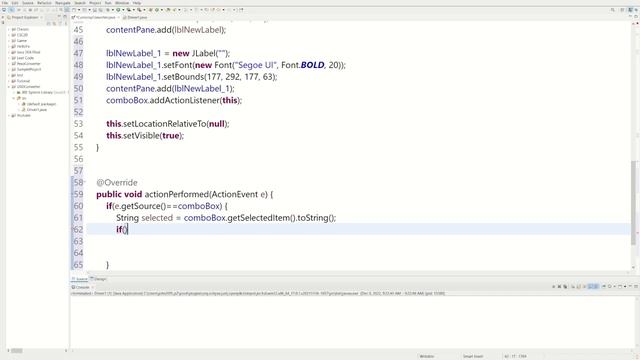This screenshot has height=360, width=640.
Task: Switch to the Design tab below the editor
Action: [98, 279]
